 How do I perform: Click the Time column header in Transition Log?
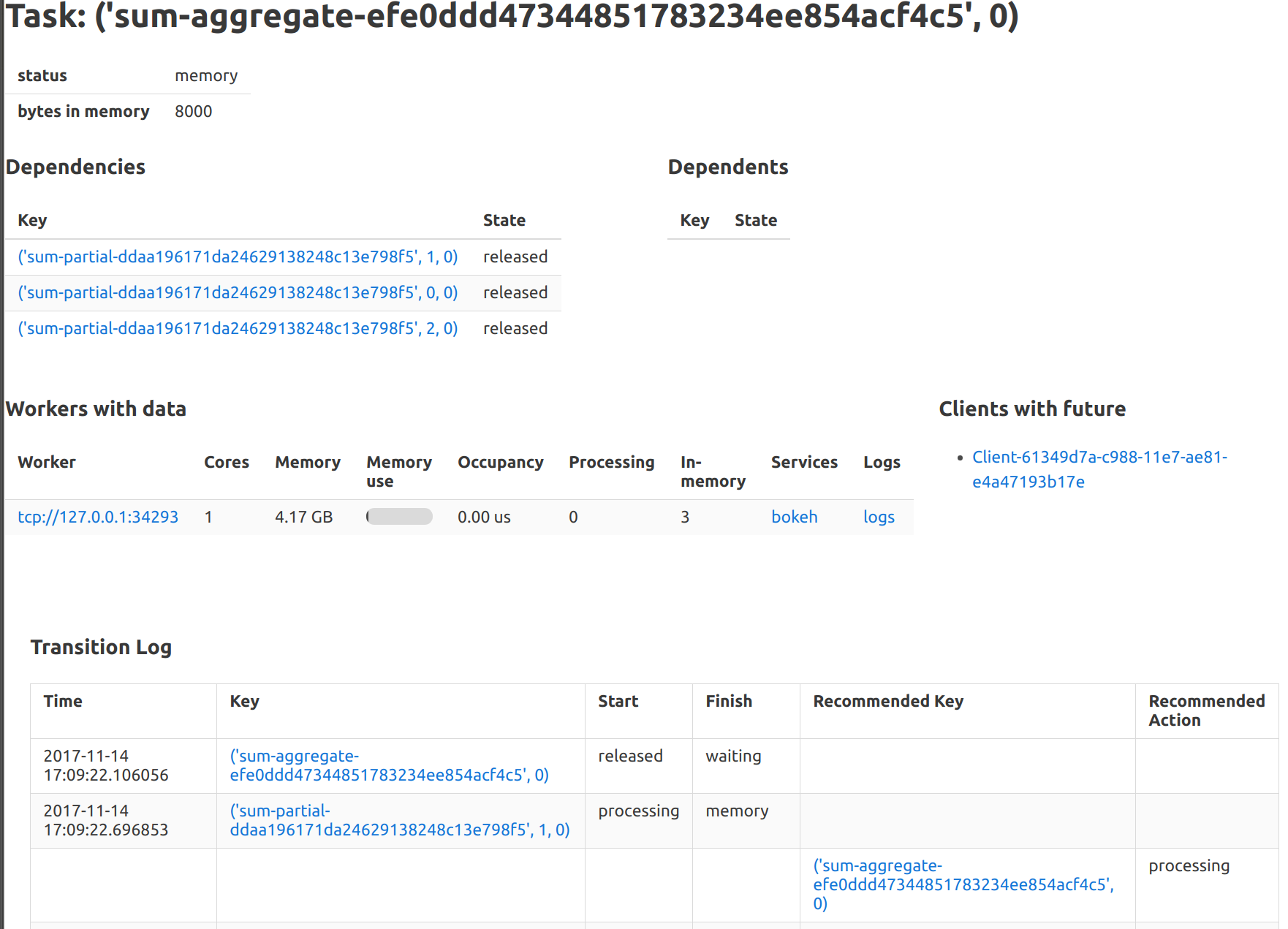click(63, 702)
